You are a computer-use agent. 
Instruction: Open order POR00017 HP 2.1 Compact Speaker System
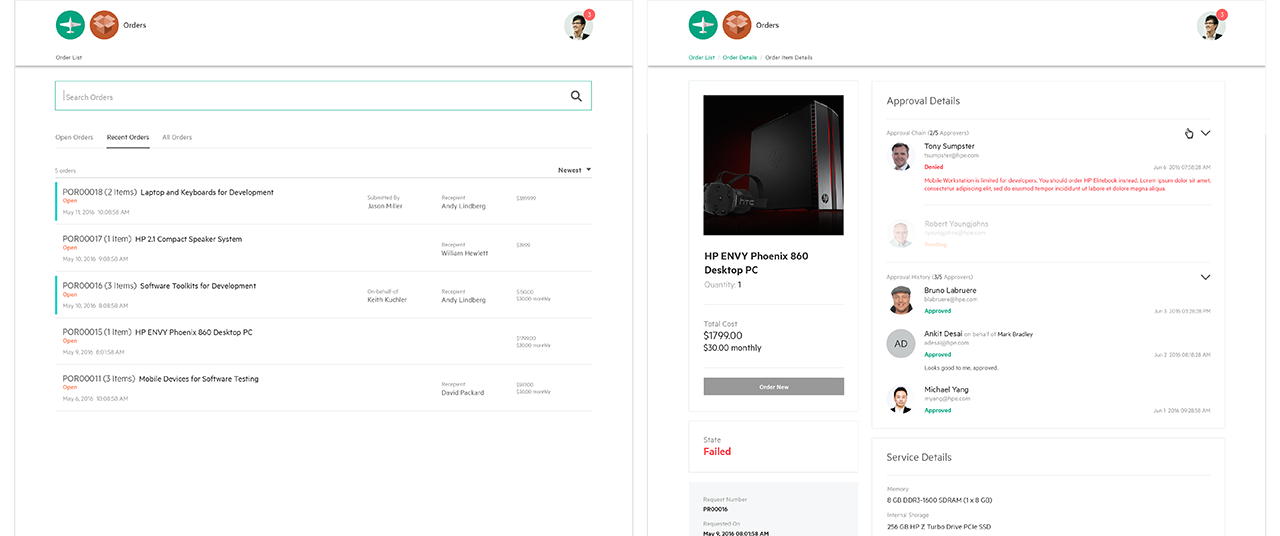point(323,248)
